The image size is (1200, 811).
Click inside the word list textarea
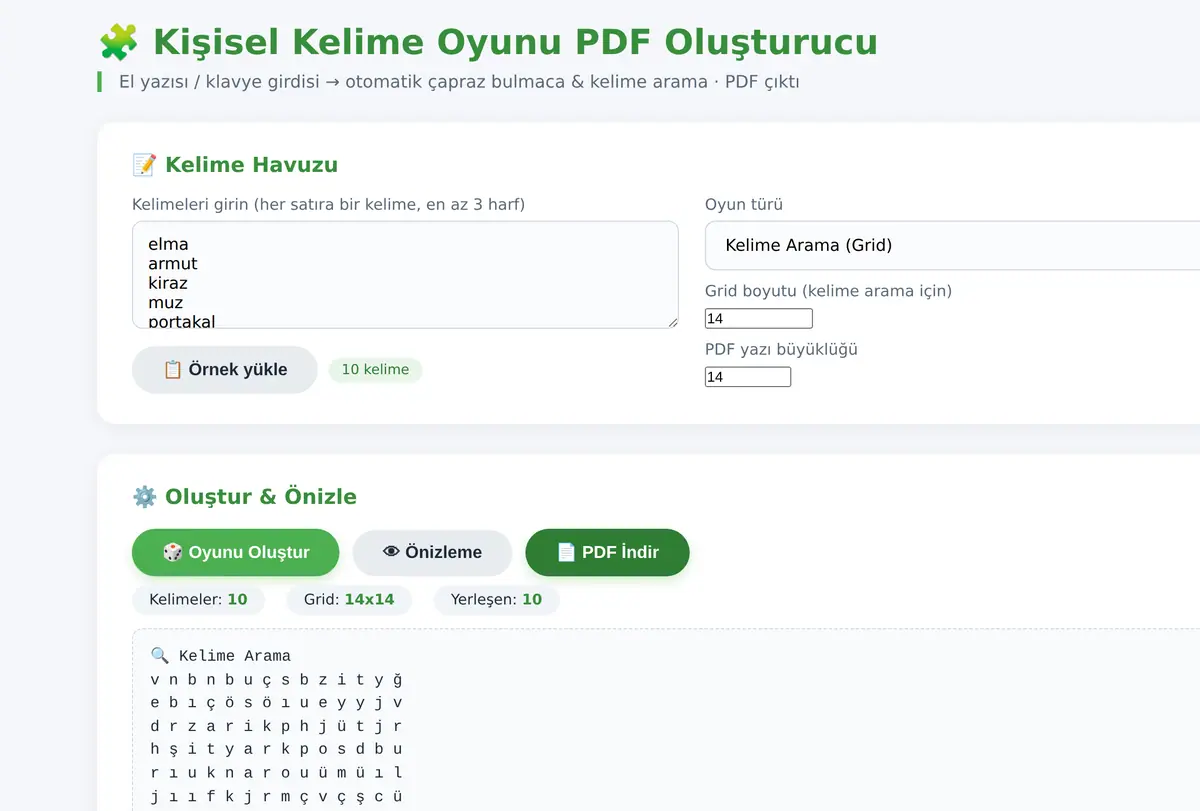[x=405, y=275]
